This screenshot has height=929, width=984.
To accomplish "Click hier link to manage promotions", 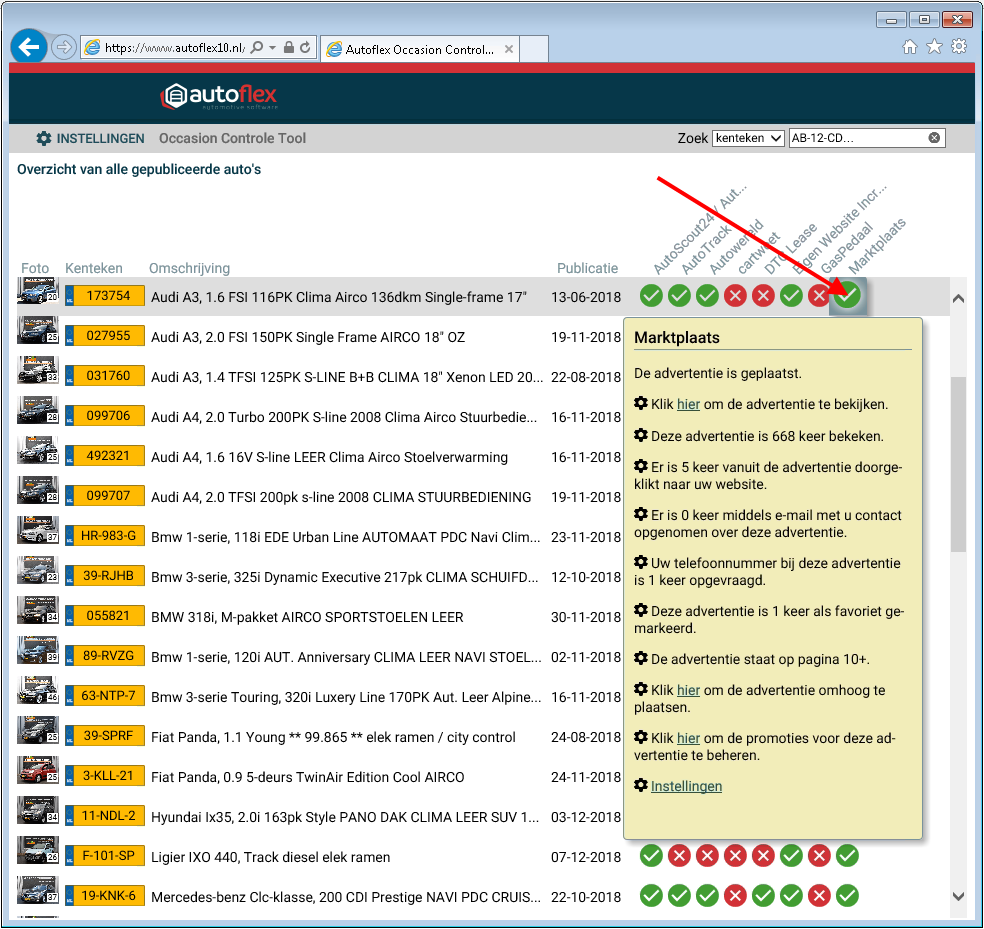I will click(688, 738).
